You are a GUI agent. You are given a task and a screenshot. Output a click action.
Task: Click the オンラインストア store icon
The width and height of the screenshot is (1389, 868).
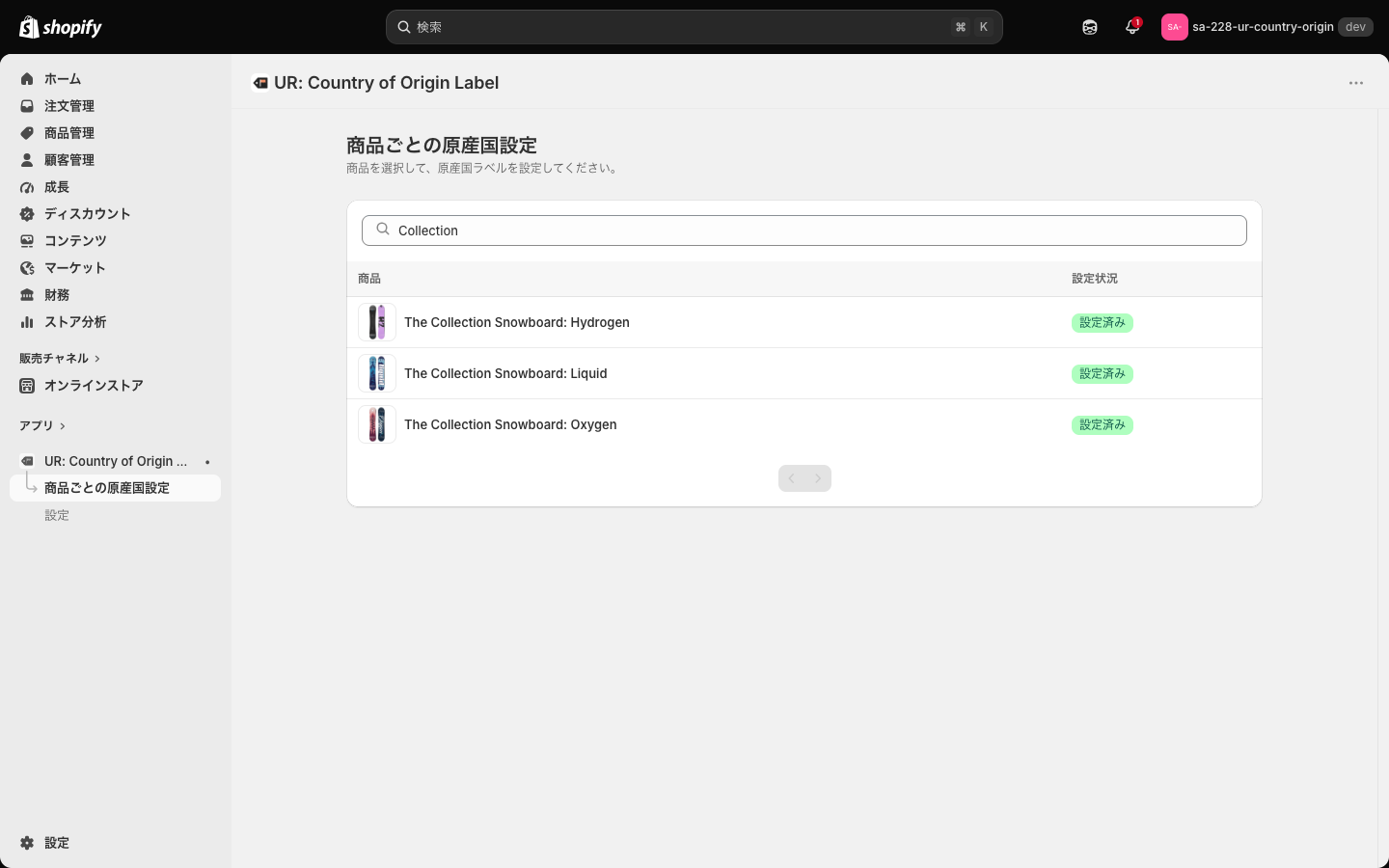(x=27, y=386)
